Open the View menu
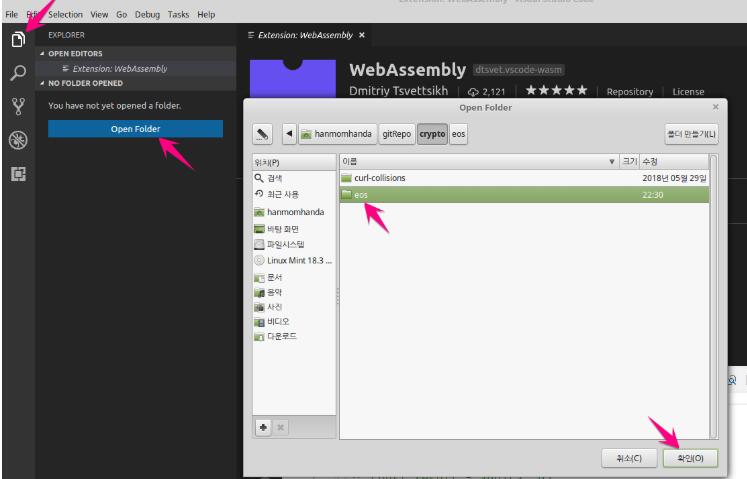 click(99, 14)
